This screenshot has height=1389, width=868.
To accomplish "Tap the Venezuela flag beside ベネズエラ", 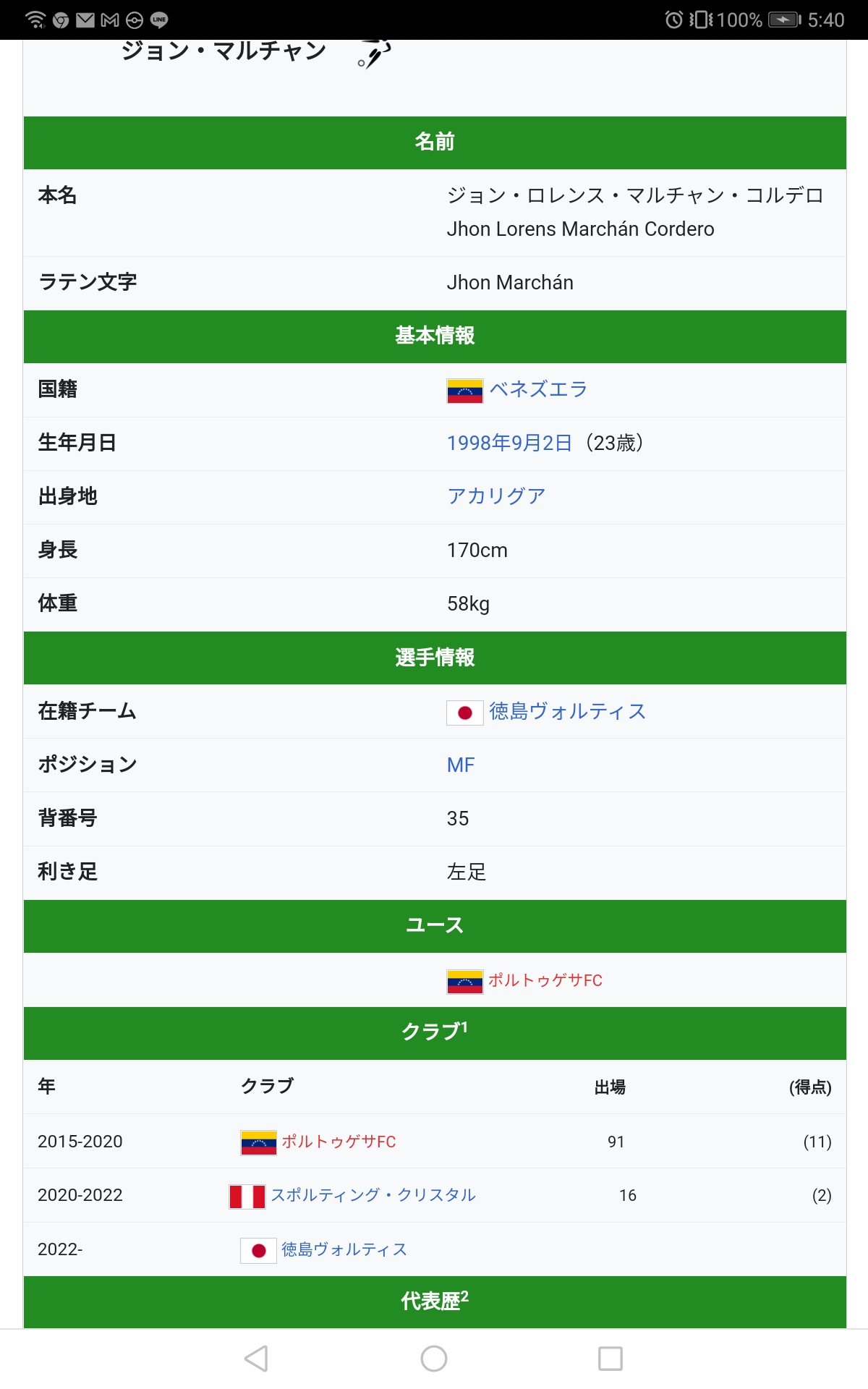I will click(464, 391).
